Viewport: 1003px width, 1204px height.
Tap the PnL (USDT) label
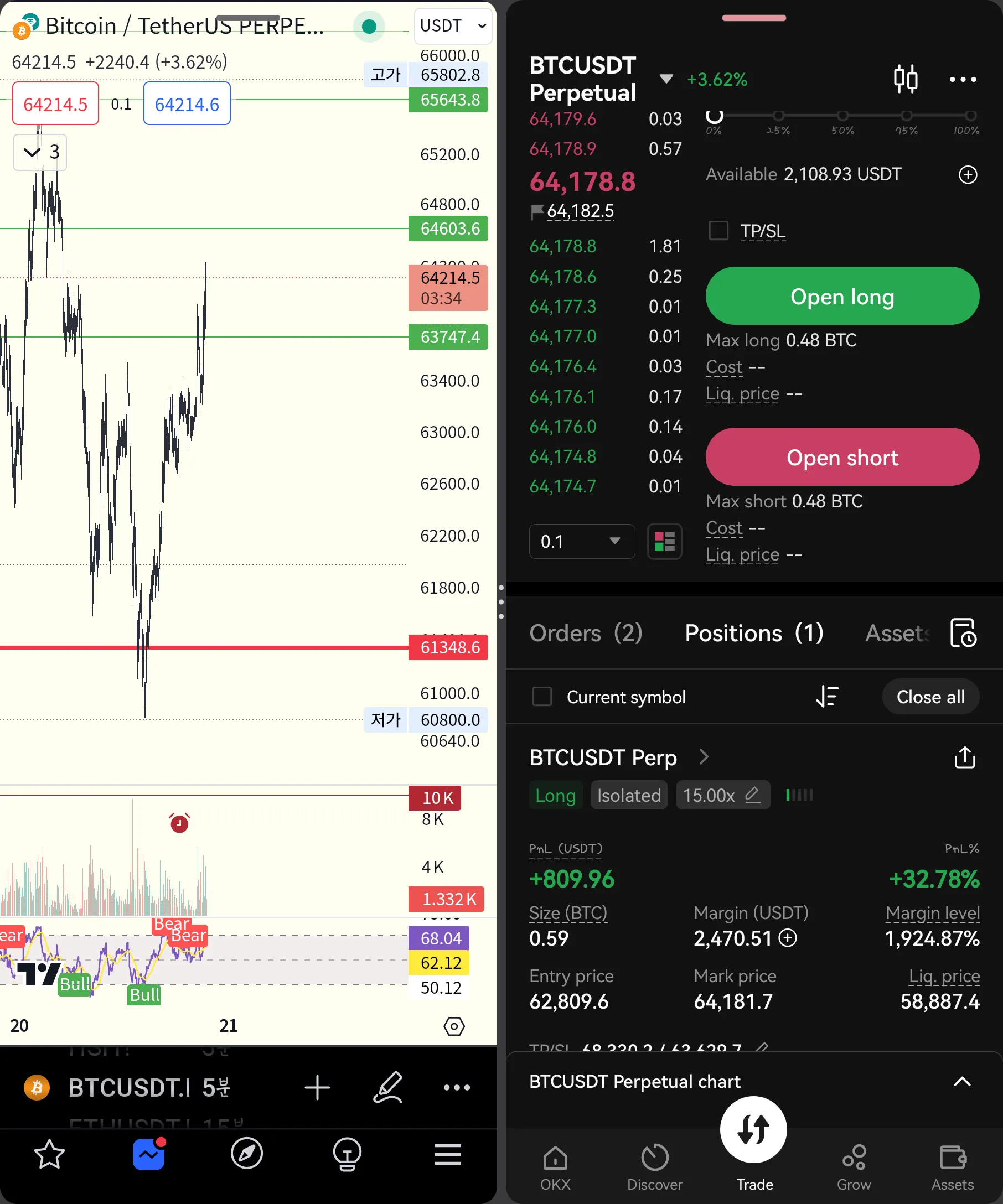click(566, 849)
